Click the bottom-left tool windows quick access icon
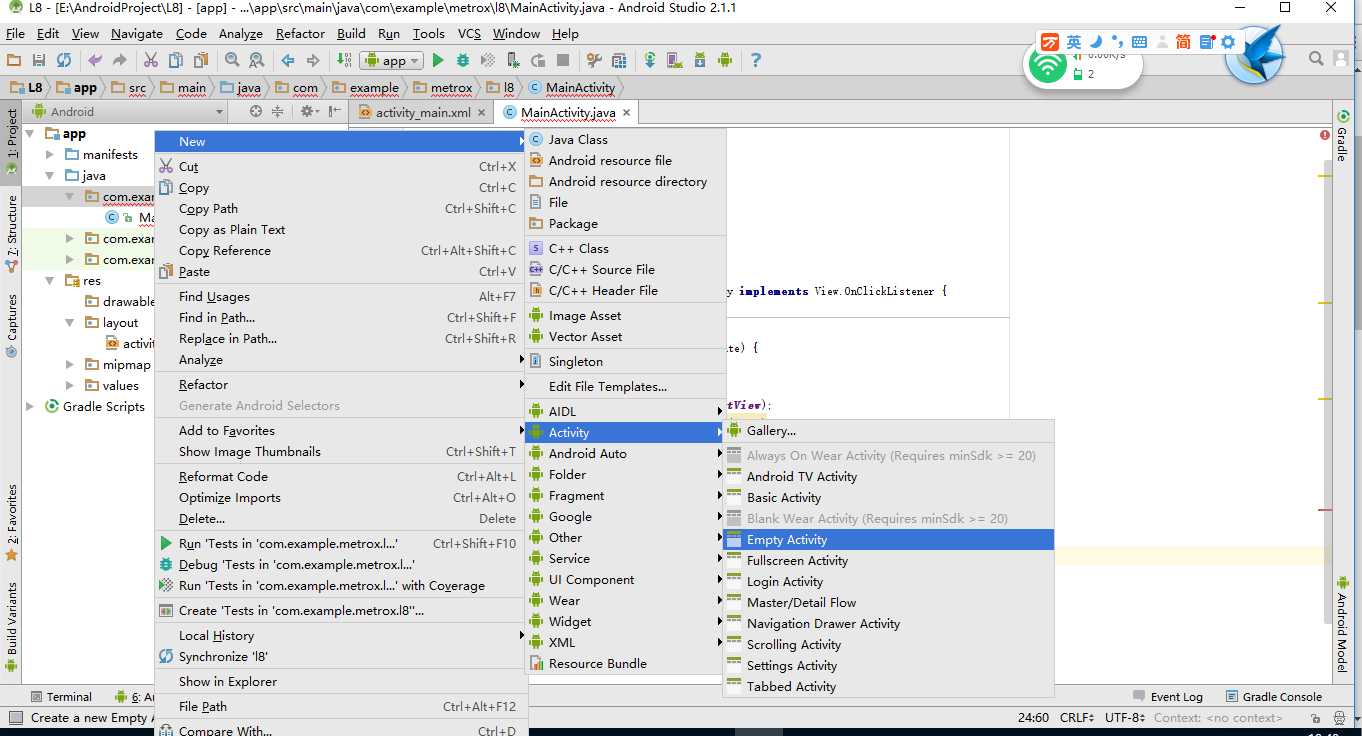This screenshot has height=736, width=1362. (x=14, y=718)
